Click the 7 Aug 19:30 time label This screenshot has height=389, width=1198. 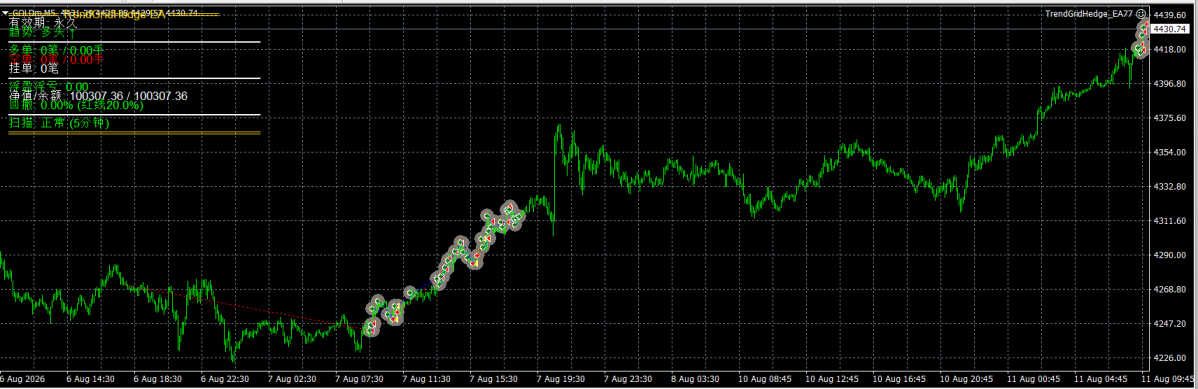pyautogui.click(x=562, y=379)
